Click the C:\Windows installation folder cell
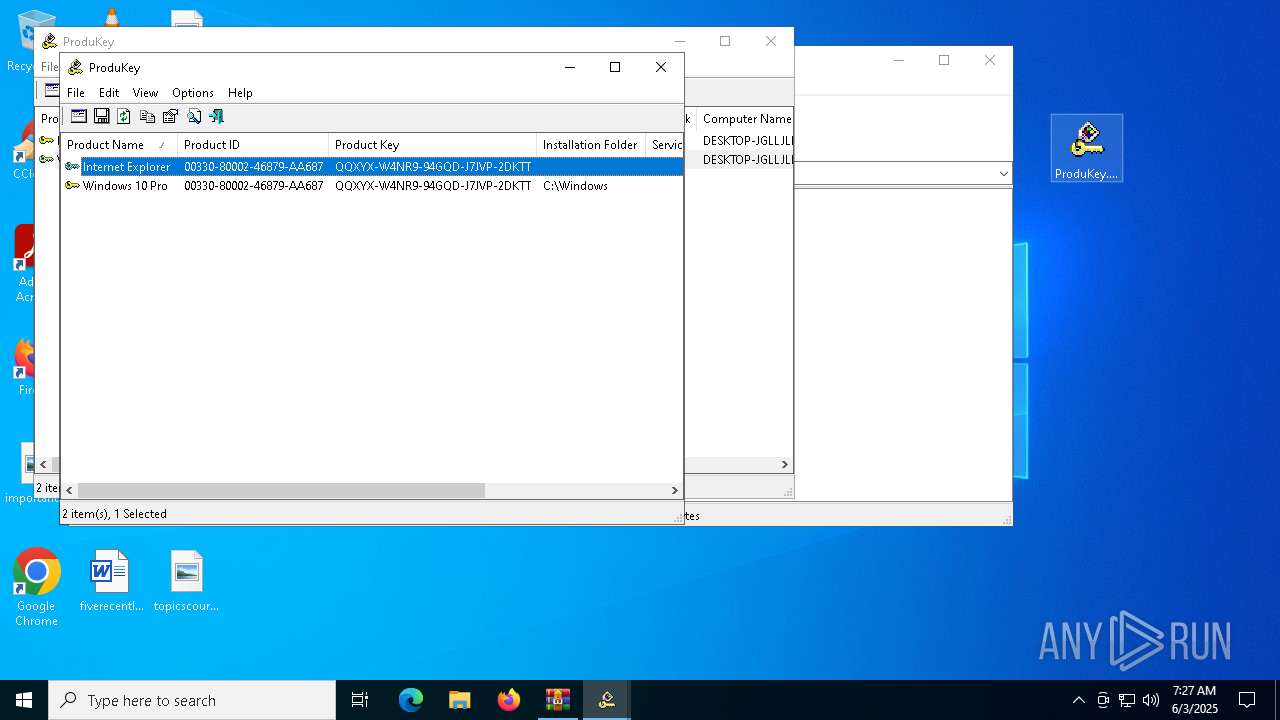The width and height of the screenshot is (1280, 720). point(575,186)
